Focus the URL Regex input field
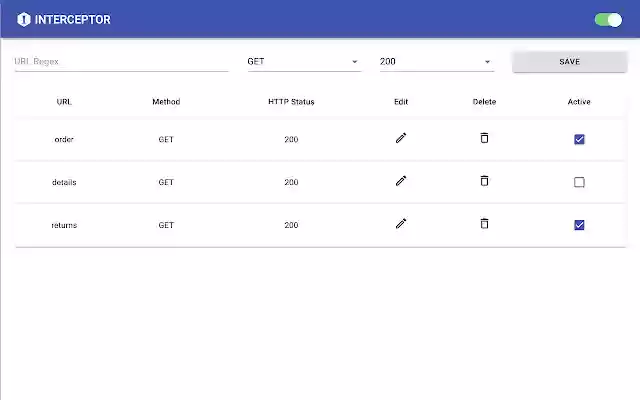The height and width of the screenshot is (400, 640). (x=121, y=62)
